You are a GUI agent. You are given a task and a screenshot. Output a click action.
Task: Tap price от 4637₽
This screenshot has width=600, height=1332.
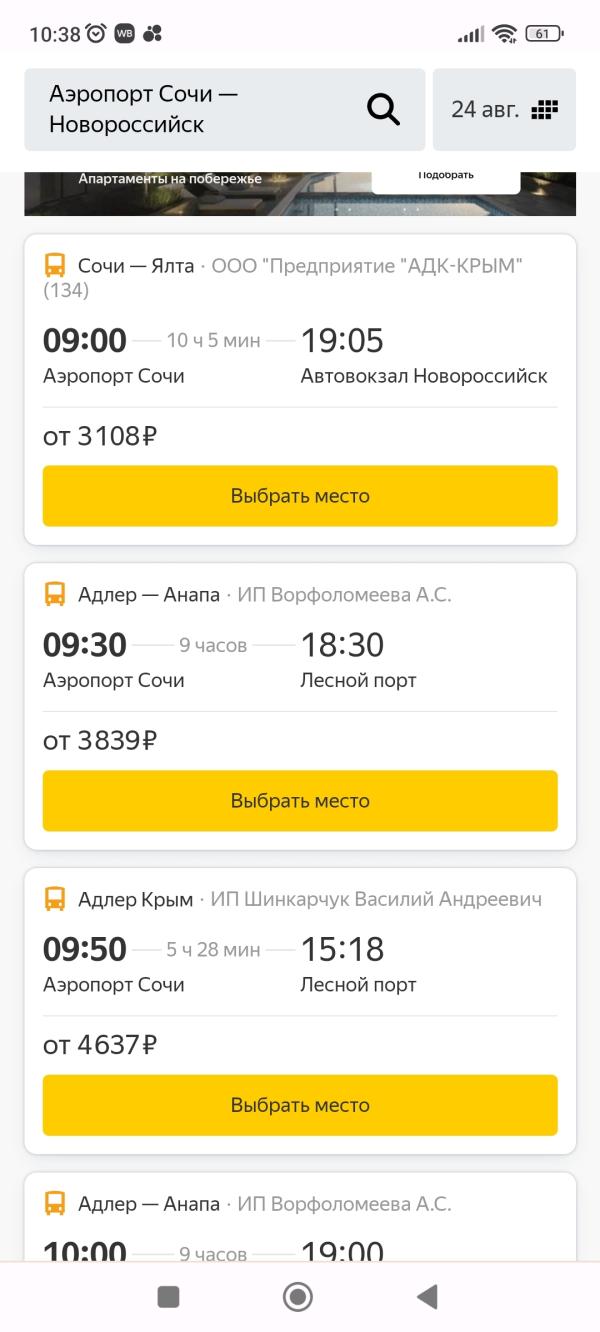click(x=100, y=1046)
